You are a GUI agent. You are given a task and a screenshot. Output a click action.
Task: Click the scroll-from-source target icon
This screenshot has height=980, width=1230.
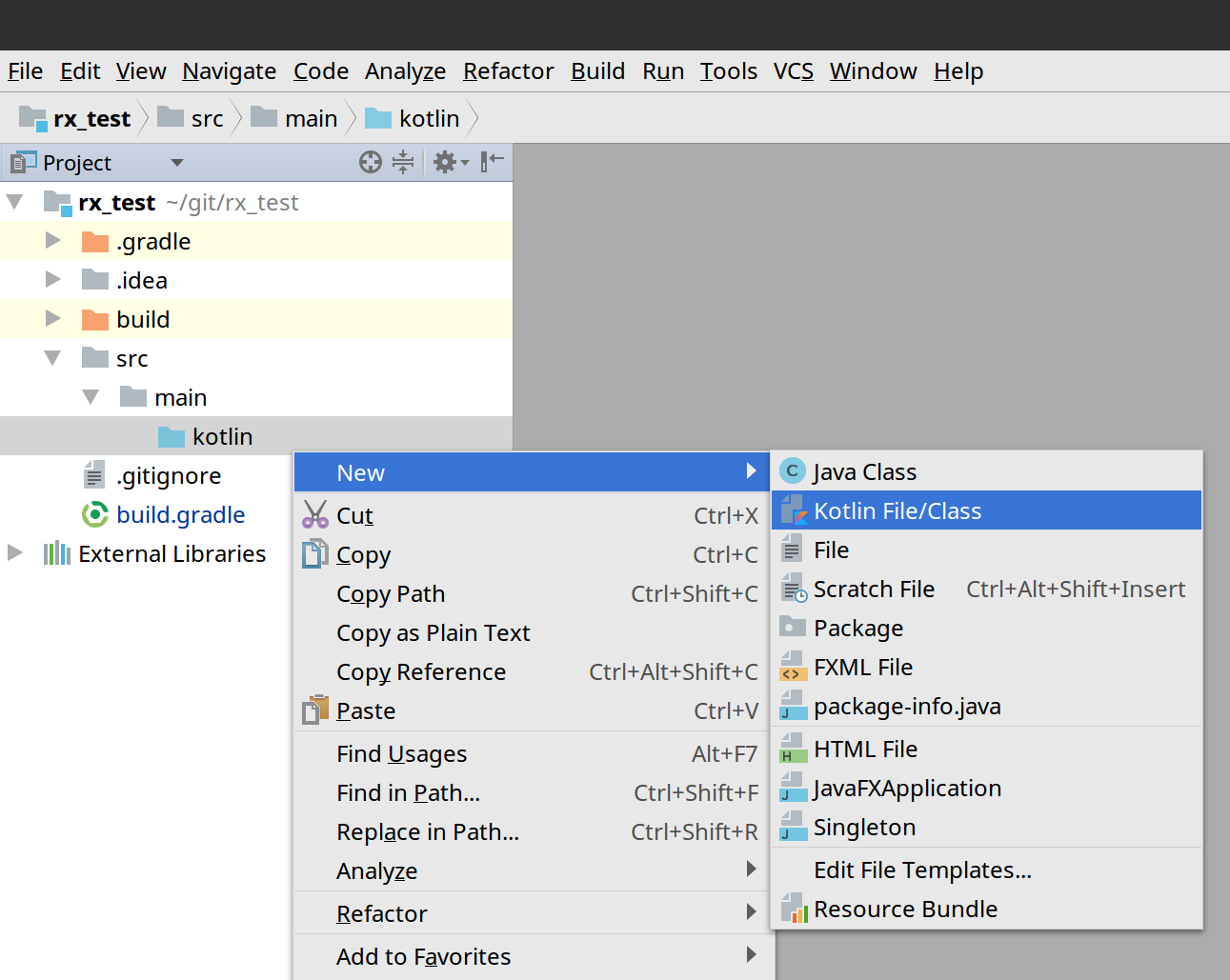(371, 163)
